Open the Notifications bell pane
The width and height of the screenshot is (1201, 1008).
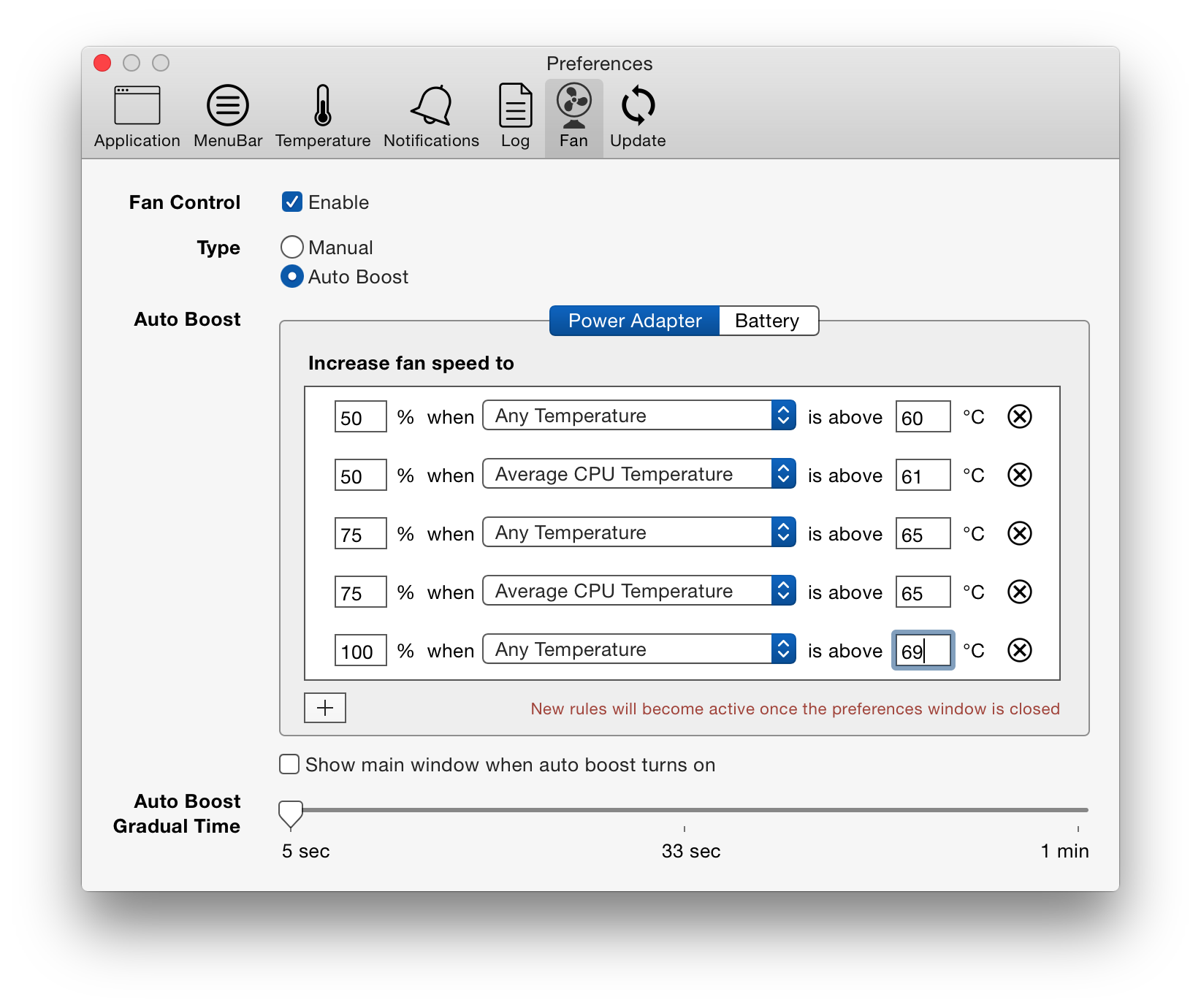pos(431,118)
